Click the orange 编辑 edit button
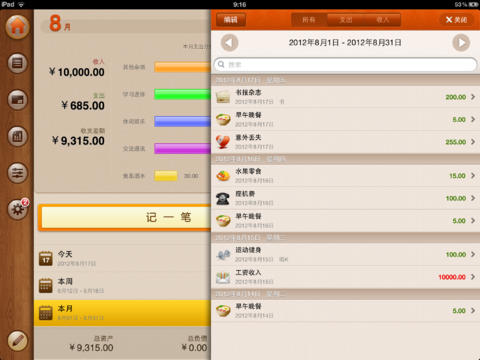Image resolution: width=480 pixels, height=360 pixels. click(231, 20)
